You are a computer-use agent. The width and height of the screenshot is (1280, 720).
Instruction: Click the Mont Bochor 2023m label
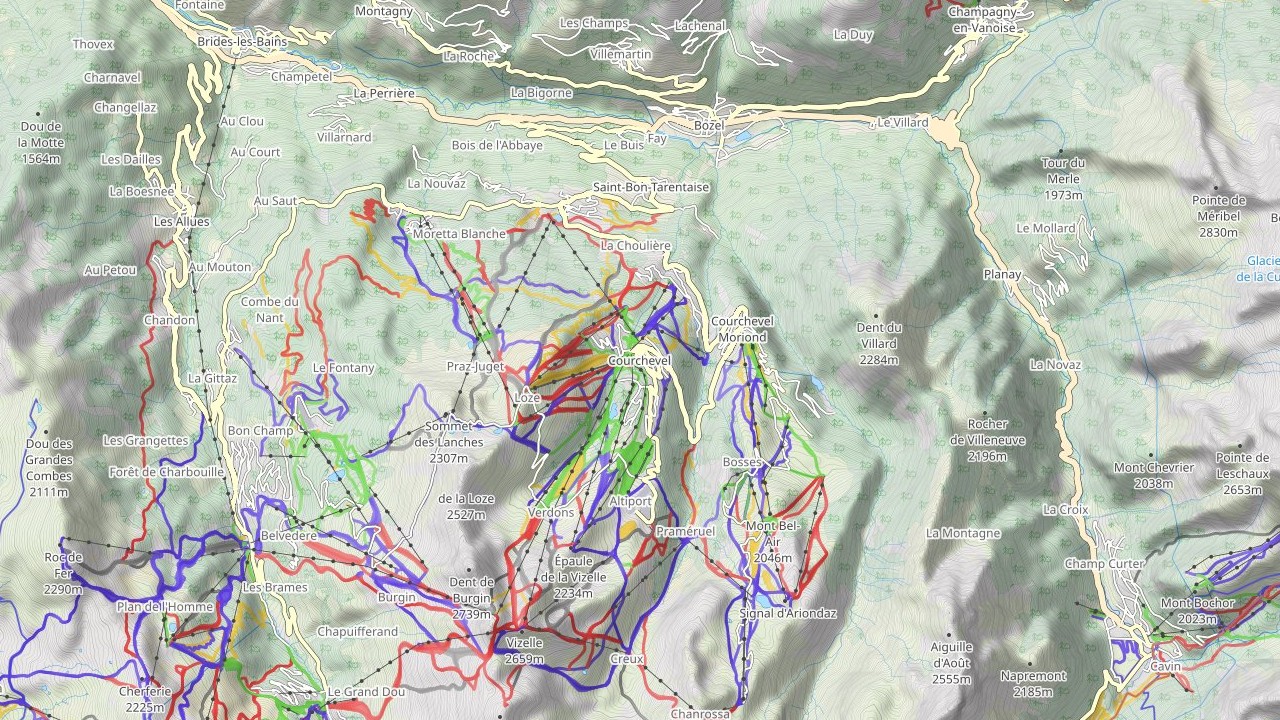[x=1197, y=611]
